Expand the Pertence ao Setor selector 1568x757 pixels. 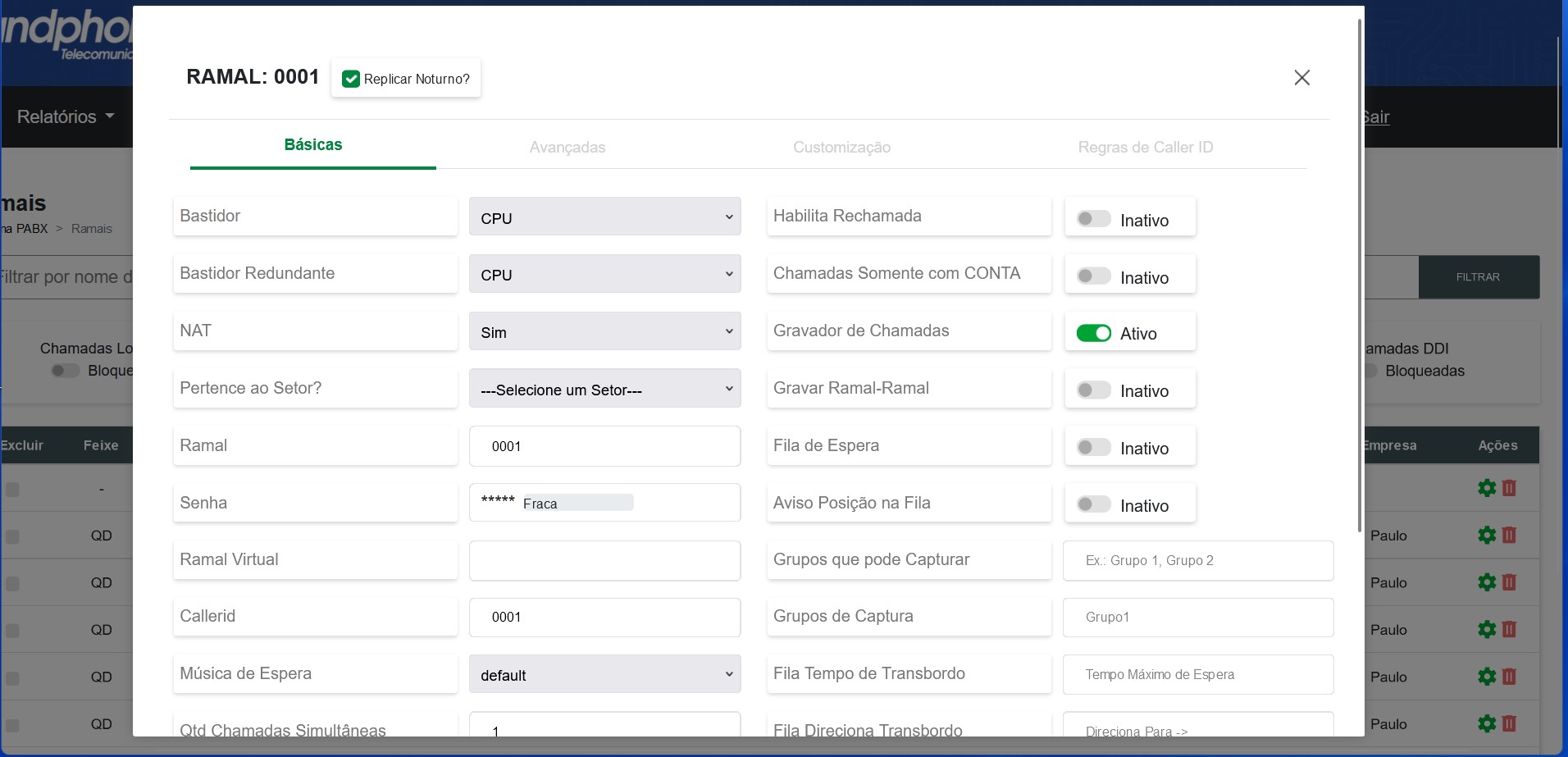coord(604,389)
